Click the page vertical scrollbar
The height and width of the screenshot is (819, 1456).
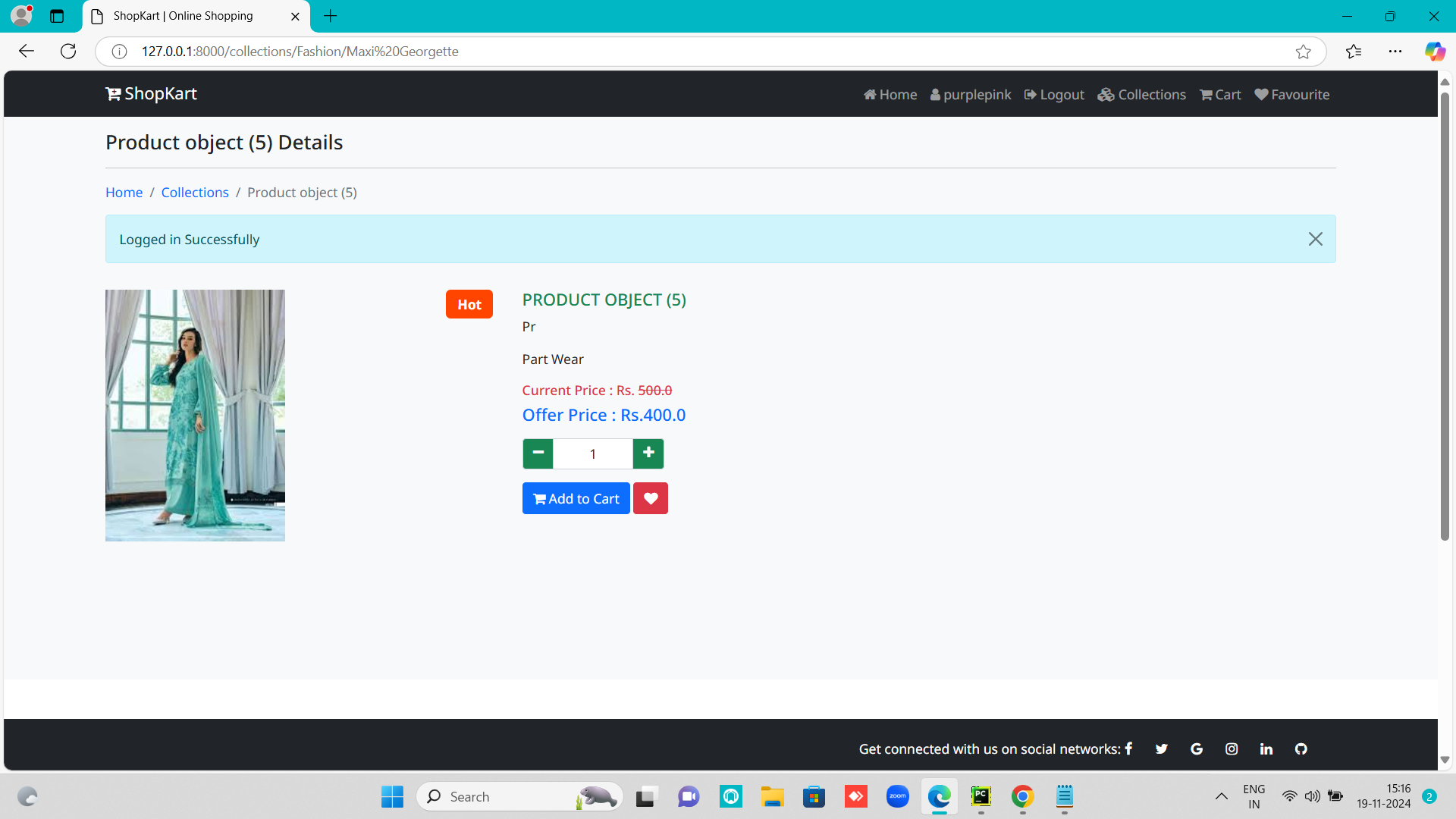(1445, 317)
